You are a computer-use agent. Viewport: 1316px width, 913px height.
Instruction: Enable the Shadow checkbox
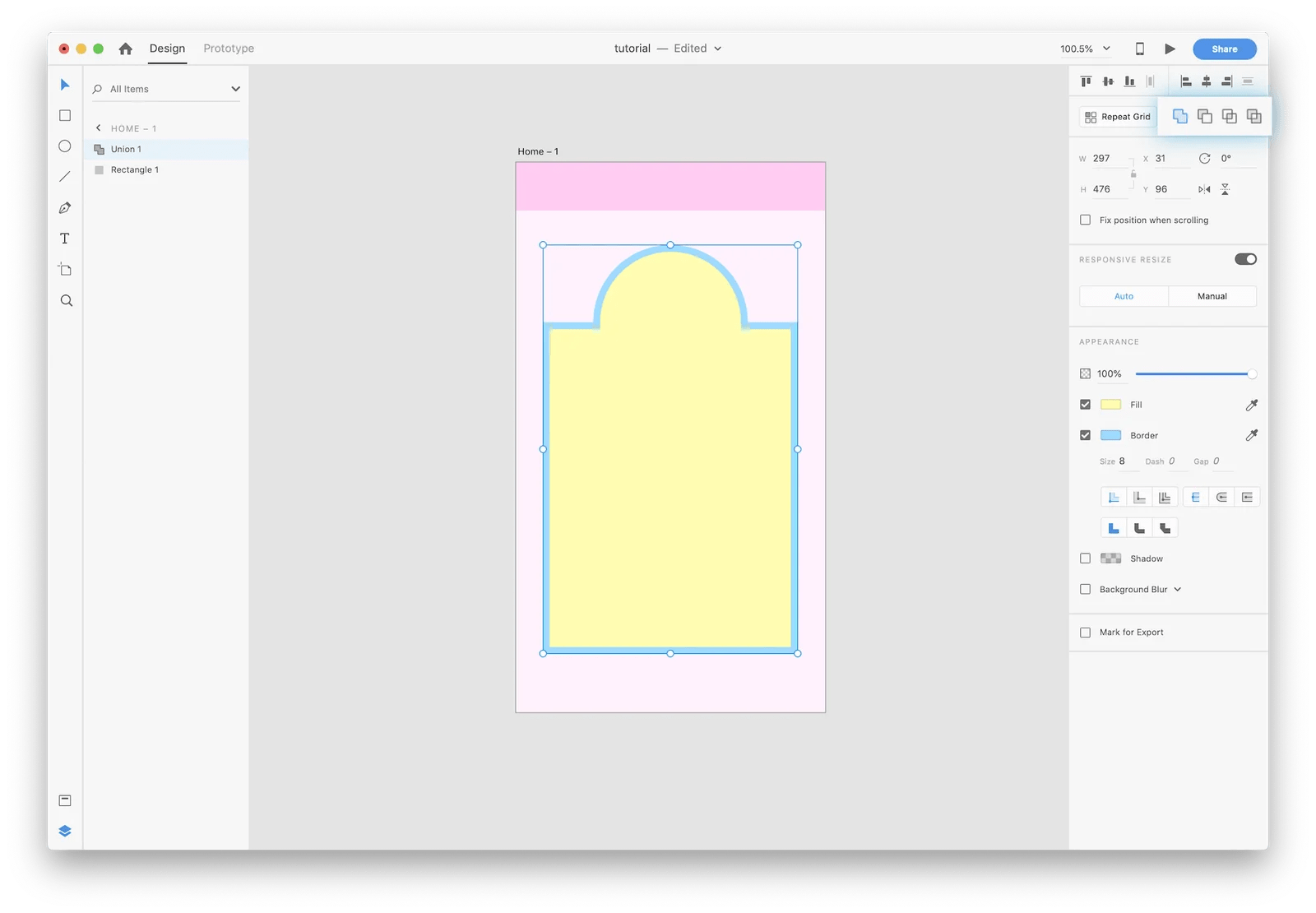click(1086, 558)
